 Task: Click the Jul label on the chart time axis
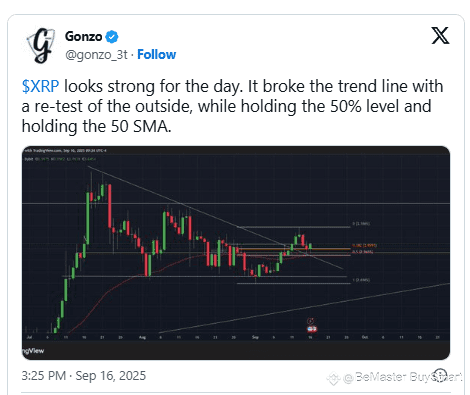point(29,337)
